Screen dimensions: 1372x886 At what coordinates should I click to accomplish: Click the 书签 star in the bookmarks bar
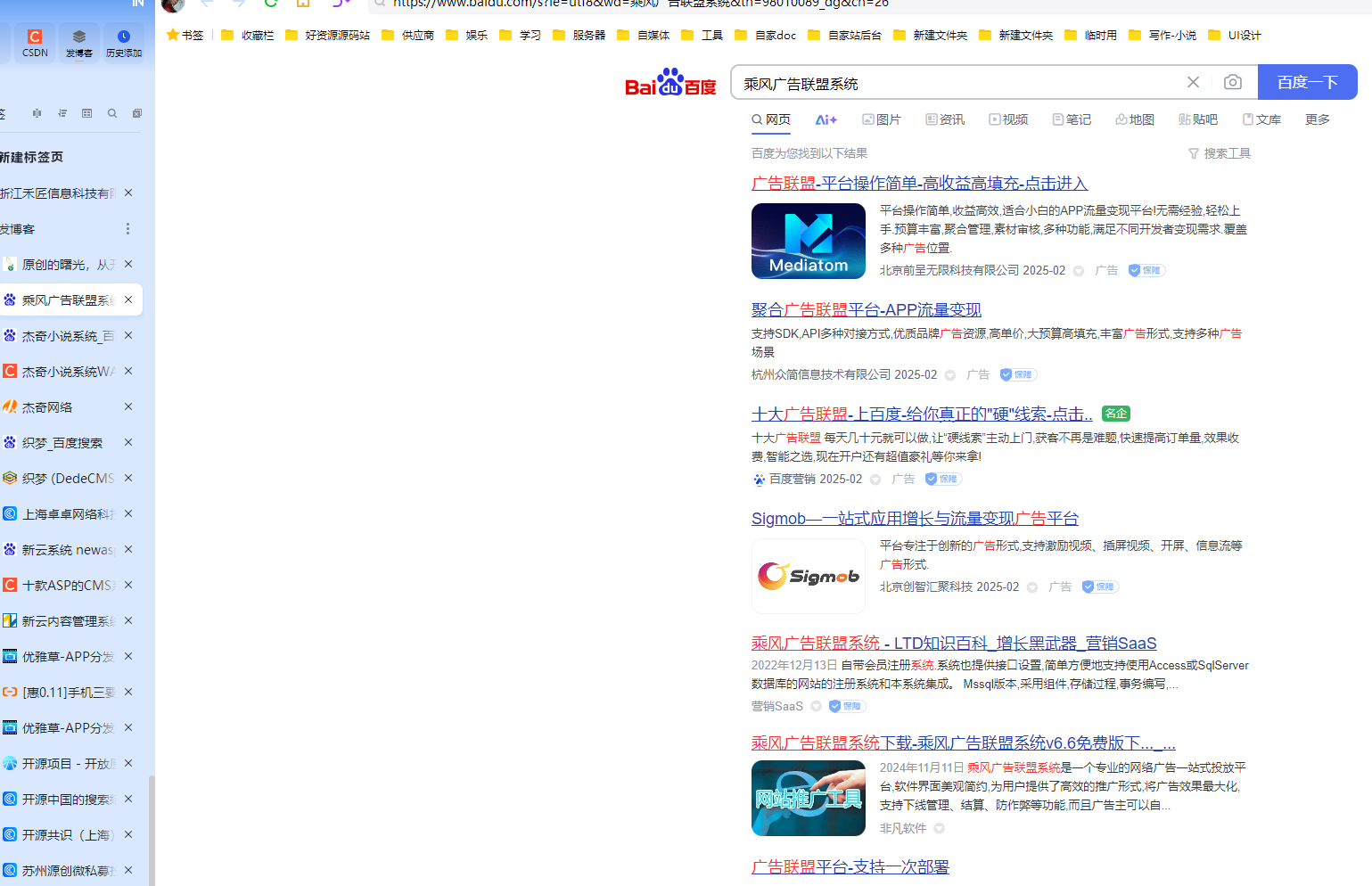pyautogui.click(x=185, y=35)
